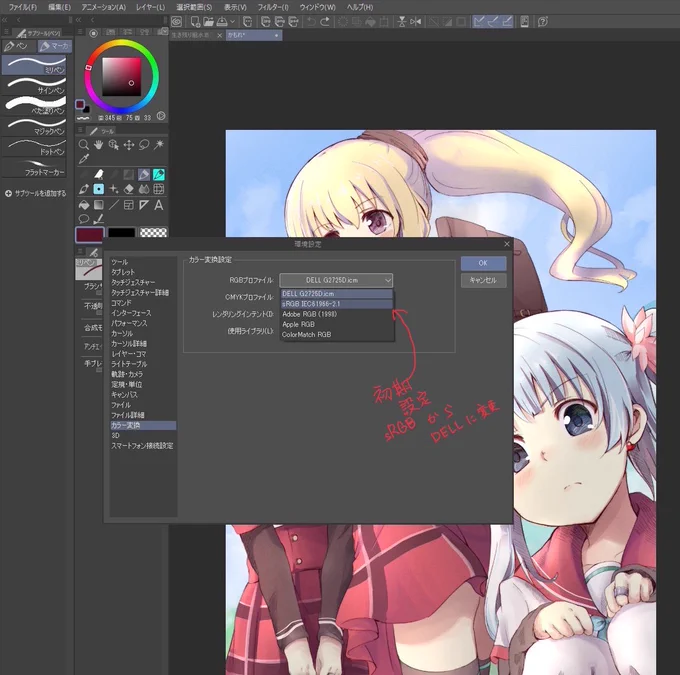Select the black sub color swatch
The height and width of the screenshot is (675, 680).
121,233
